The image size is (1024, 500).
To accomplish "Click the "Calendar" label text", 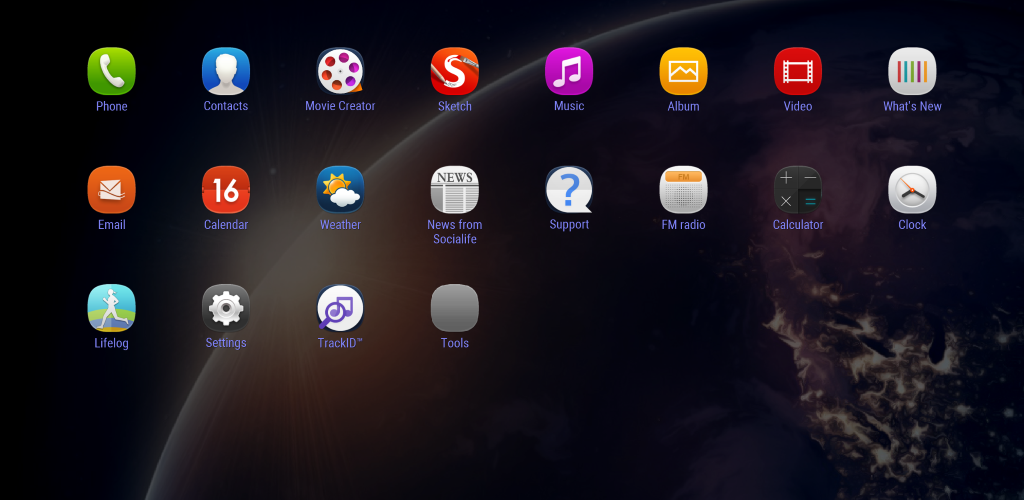I will tap(226, 225).
